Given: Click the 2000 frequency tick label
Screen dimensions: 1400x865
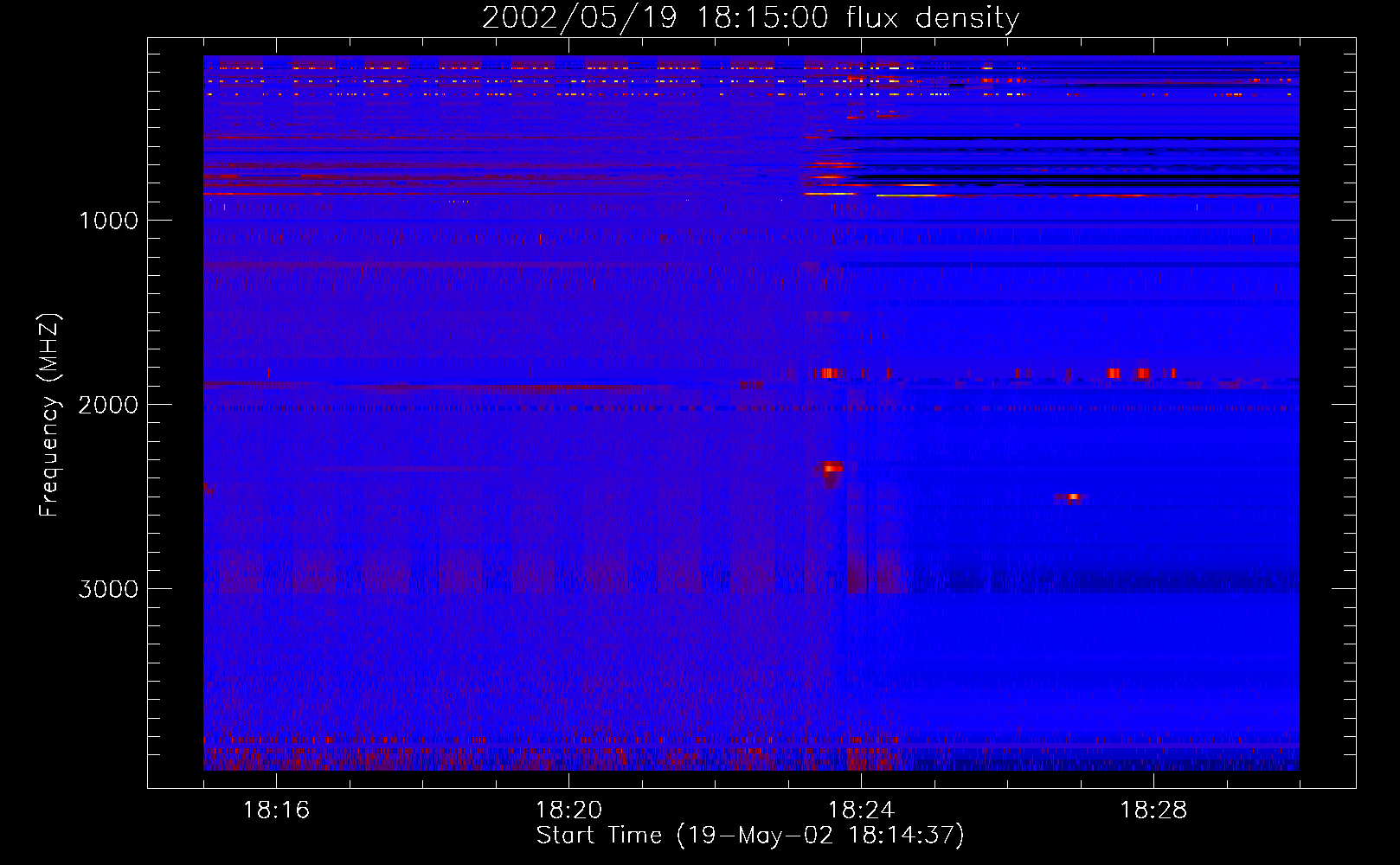Looking at the screenshot, I should click(108, 405).
